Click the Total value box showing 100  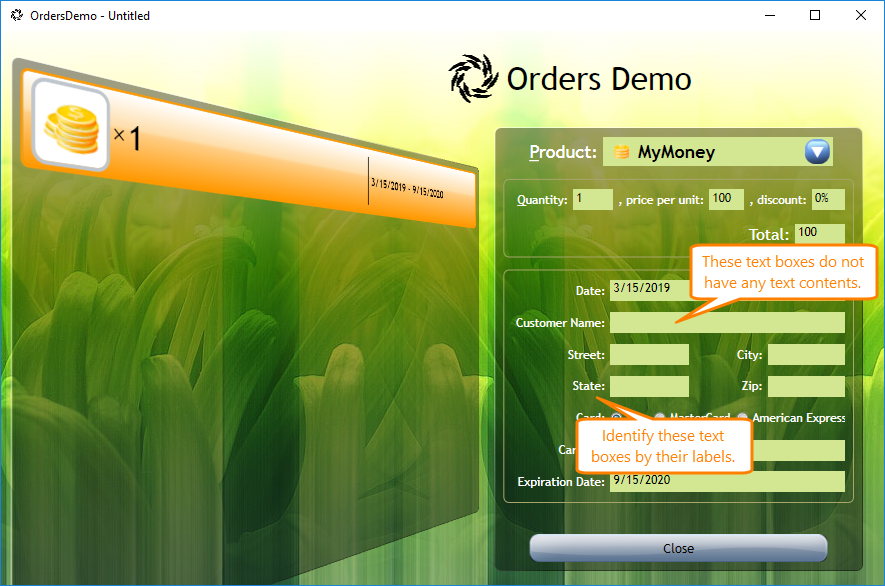click(x=819, y=233)
